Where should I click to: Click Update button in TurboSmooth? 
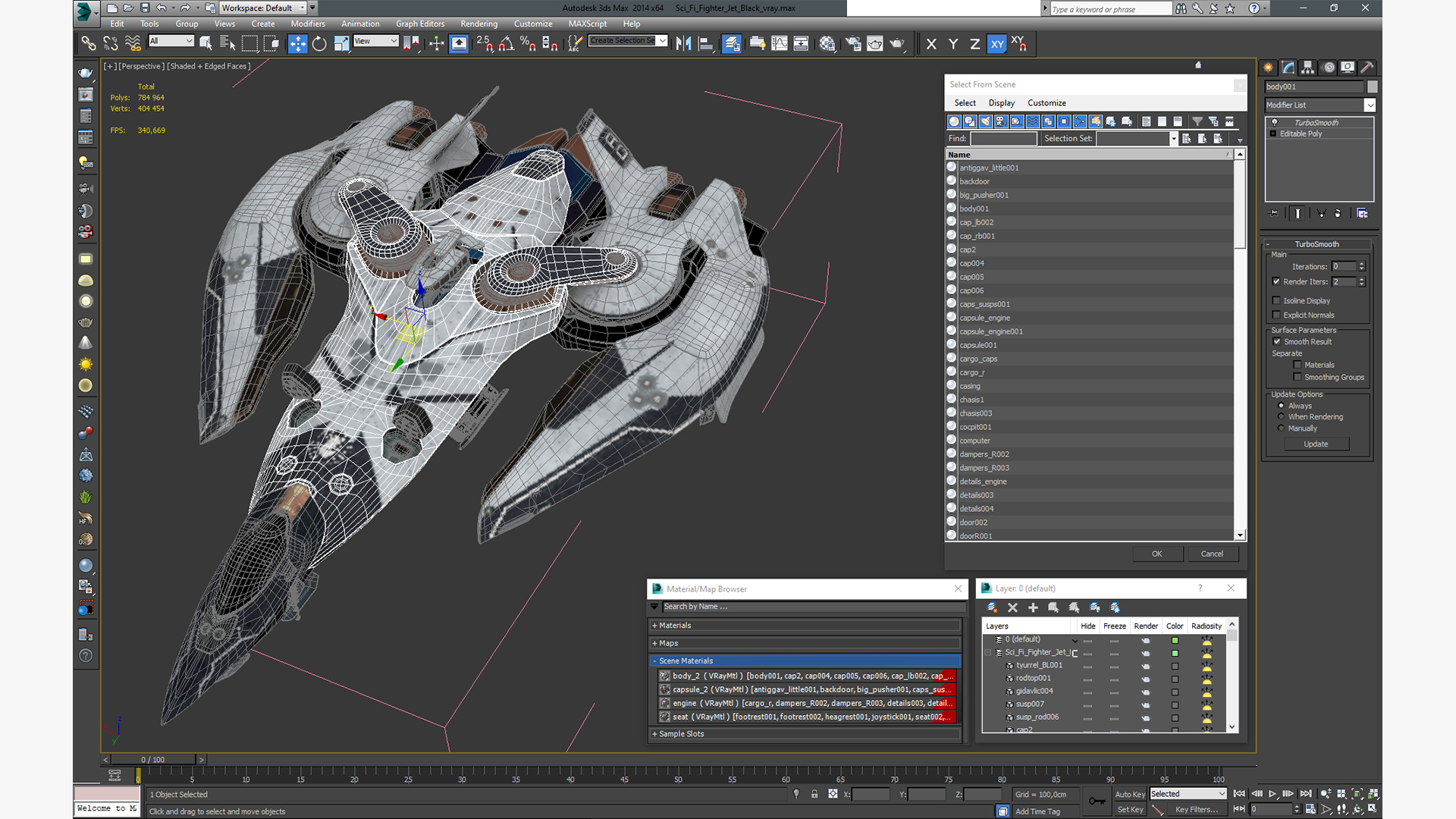(x=1316, y=444)
